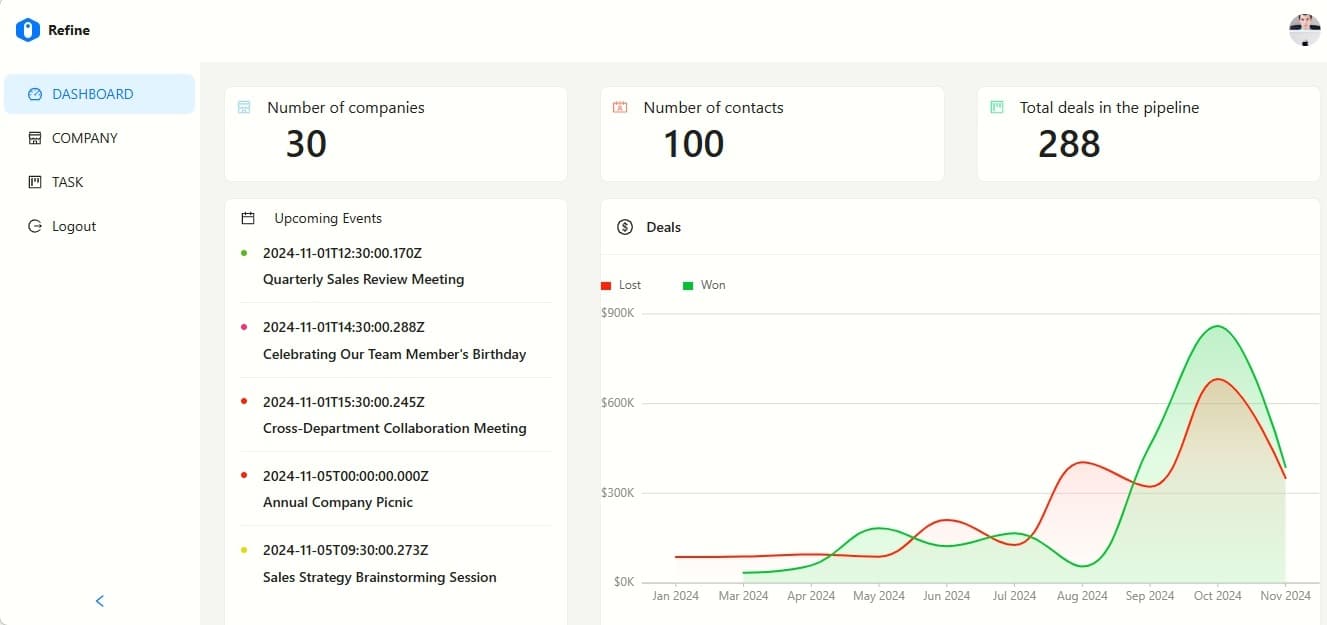Click the Refine brand name text
This screenshot has height=625, width=1327.
click(69, 30)
